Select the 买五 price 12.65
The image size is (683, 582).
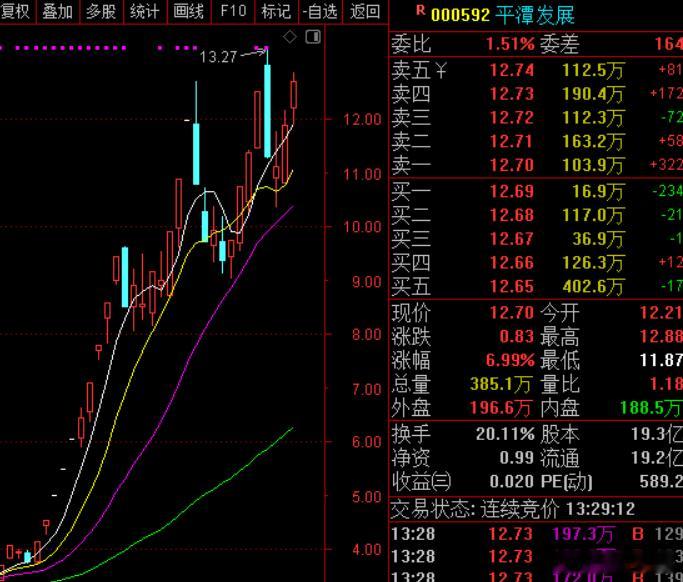tap(512, 286)
